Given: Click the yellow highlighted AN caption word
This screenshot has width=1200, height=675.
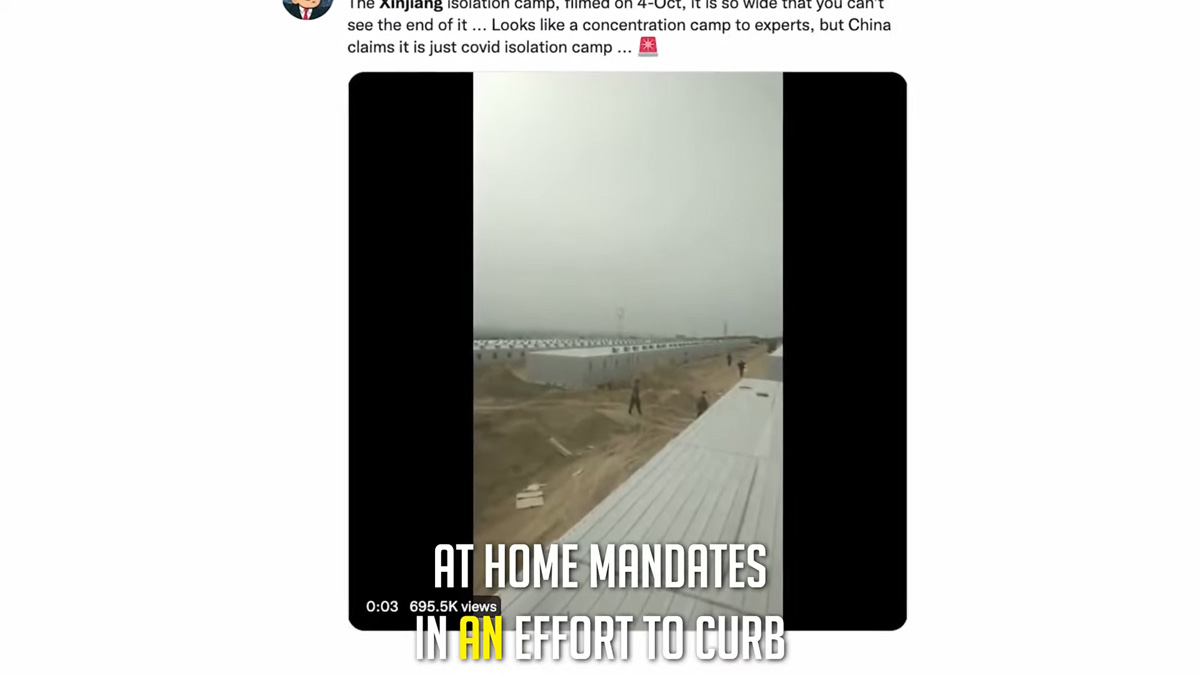Looking at the screenshot, I should point(480,640).
